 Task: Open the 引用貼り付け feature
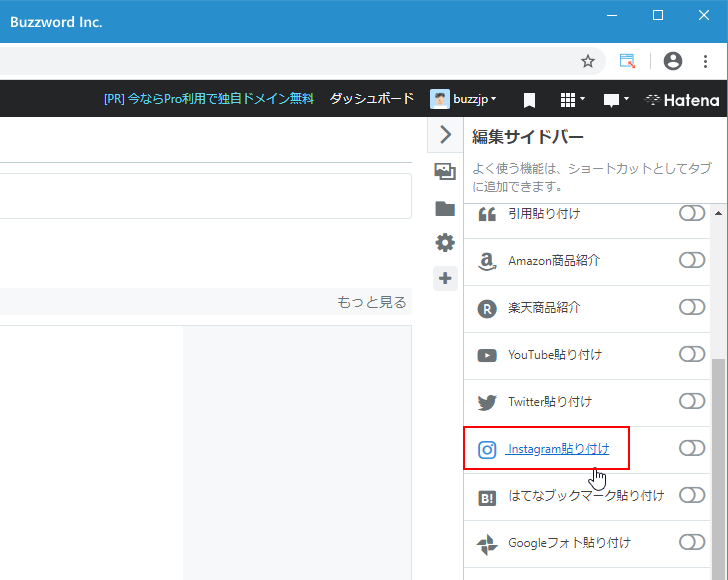(544, 214)
